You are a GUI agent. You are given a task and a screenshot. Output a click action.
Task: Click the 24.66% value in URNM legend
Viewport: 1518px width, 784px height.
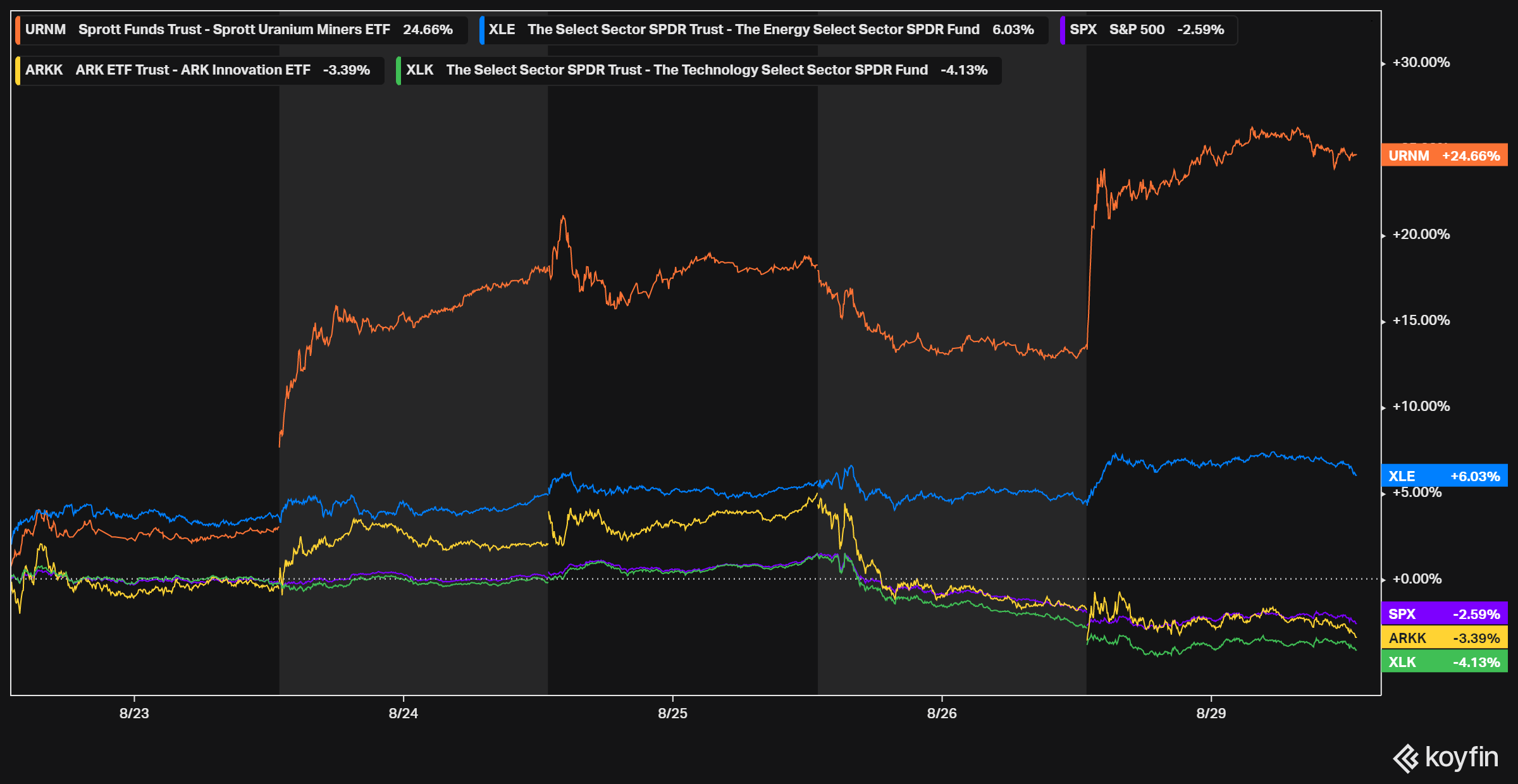coord(428,30)
